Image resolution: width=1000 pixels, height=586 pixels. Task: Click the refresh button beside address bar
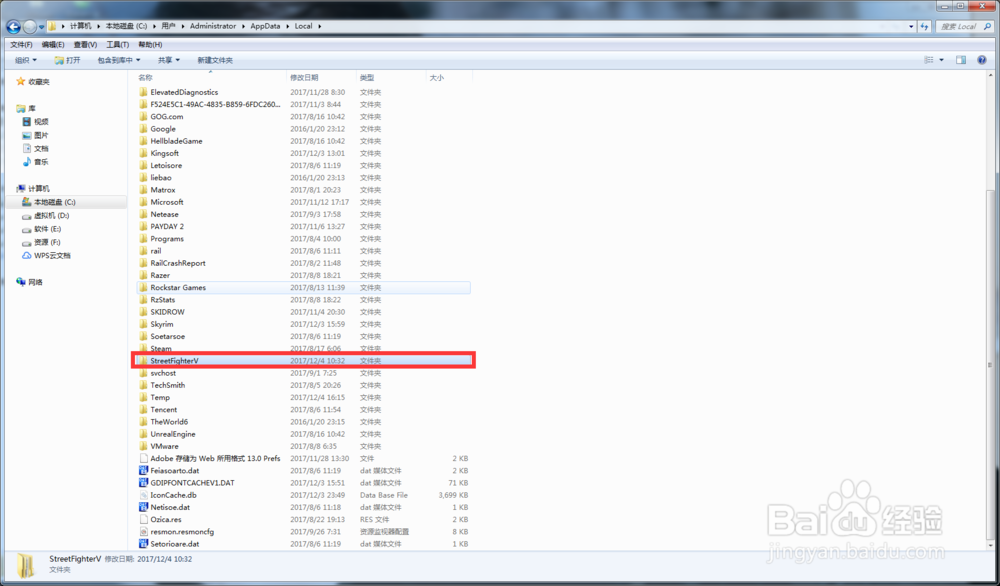coord(925,26)
